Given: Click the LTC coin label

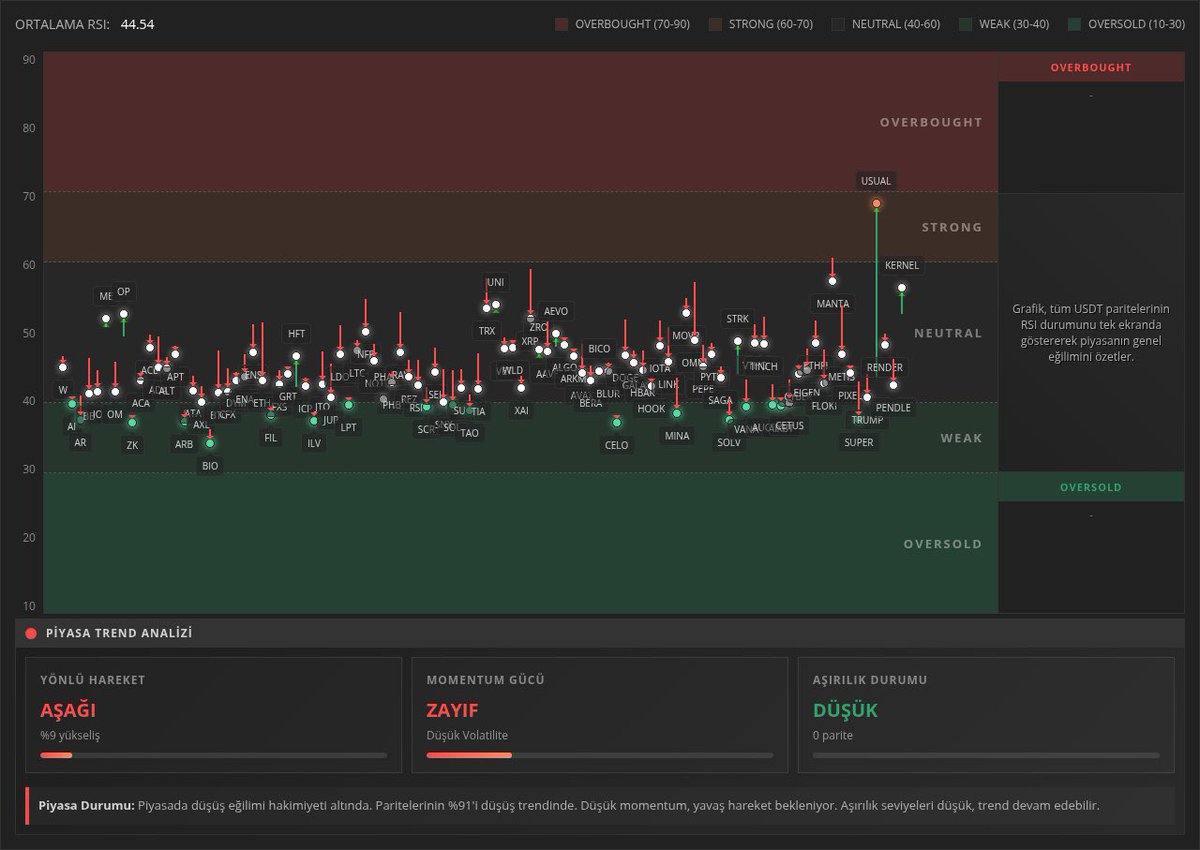Looking at the screenshot, I should click(x=357, y=372).
